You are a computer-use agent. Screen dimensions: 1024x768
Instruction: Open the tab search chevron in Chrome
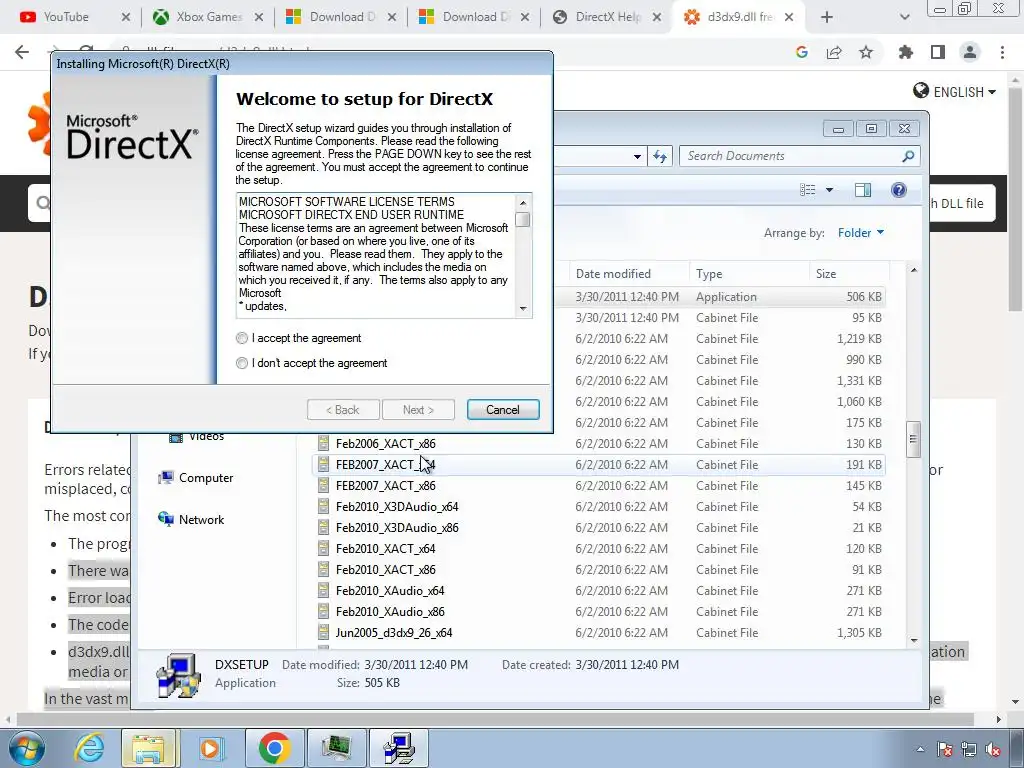click(904, 18)
